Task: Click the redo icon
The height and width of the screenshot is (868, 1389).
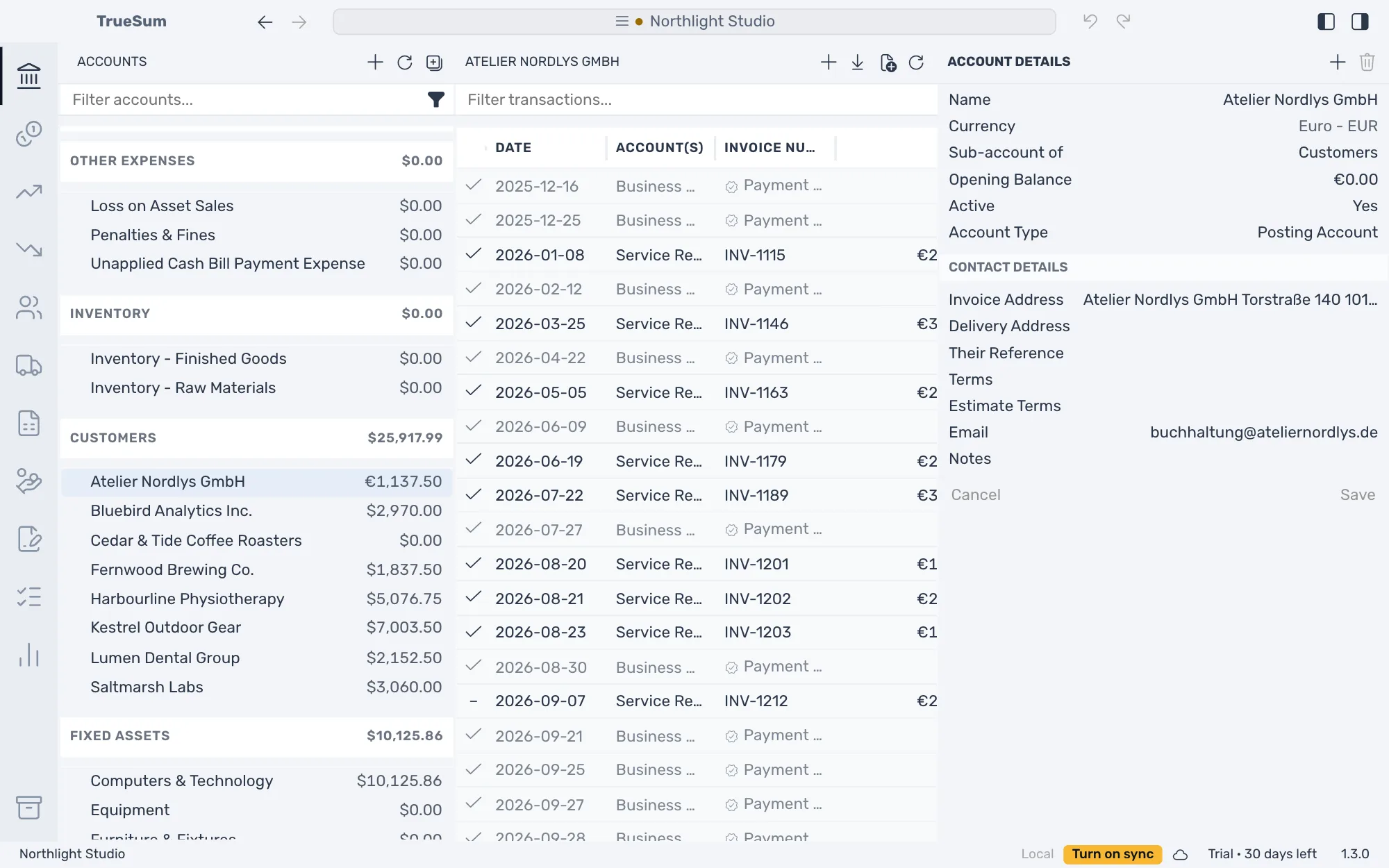Action: [1123, 22]
